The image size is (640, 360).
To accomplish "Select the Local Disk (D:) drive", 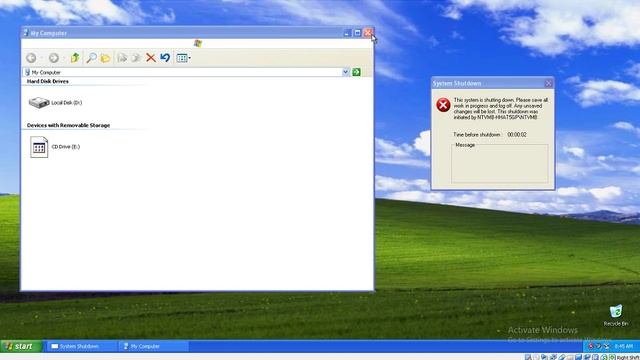I will (56, 102).
